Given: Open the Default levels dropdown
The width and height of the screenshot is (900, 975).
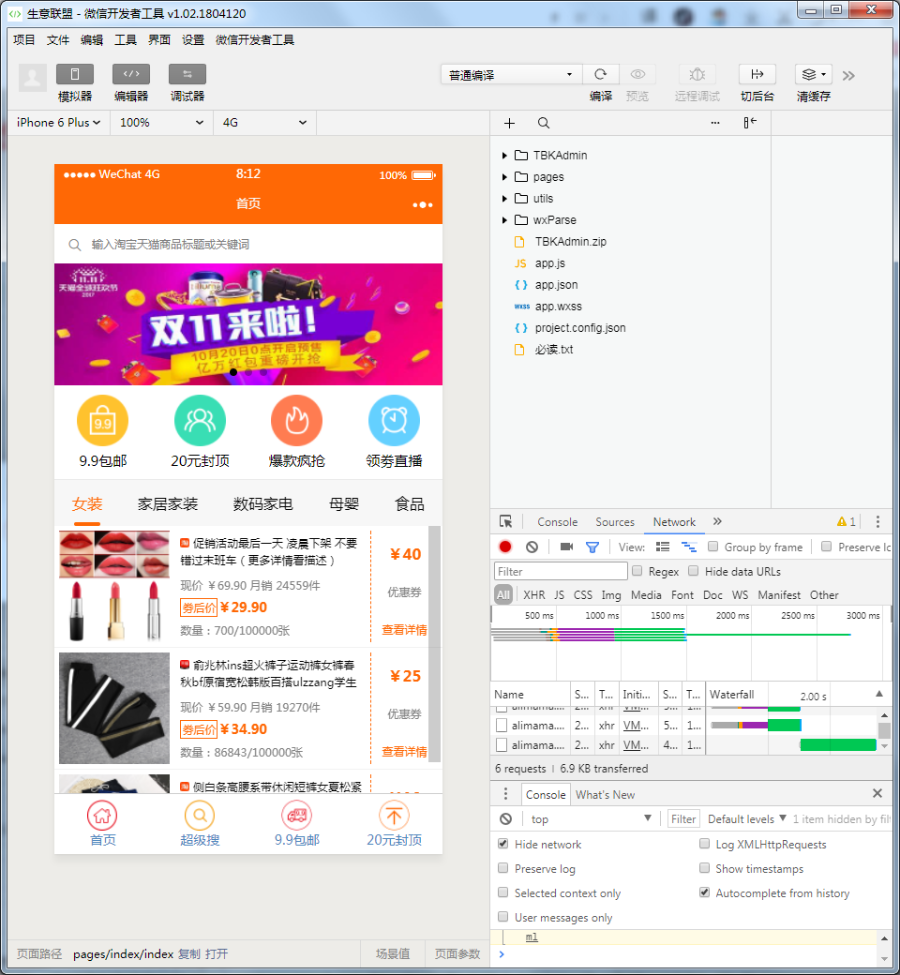Looking at the screenshot, I should click(x=746, y=819).
